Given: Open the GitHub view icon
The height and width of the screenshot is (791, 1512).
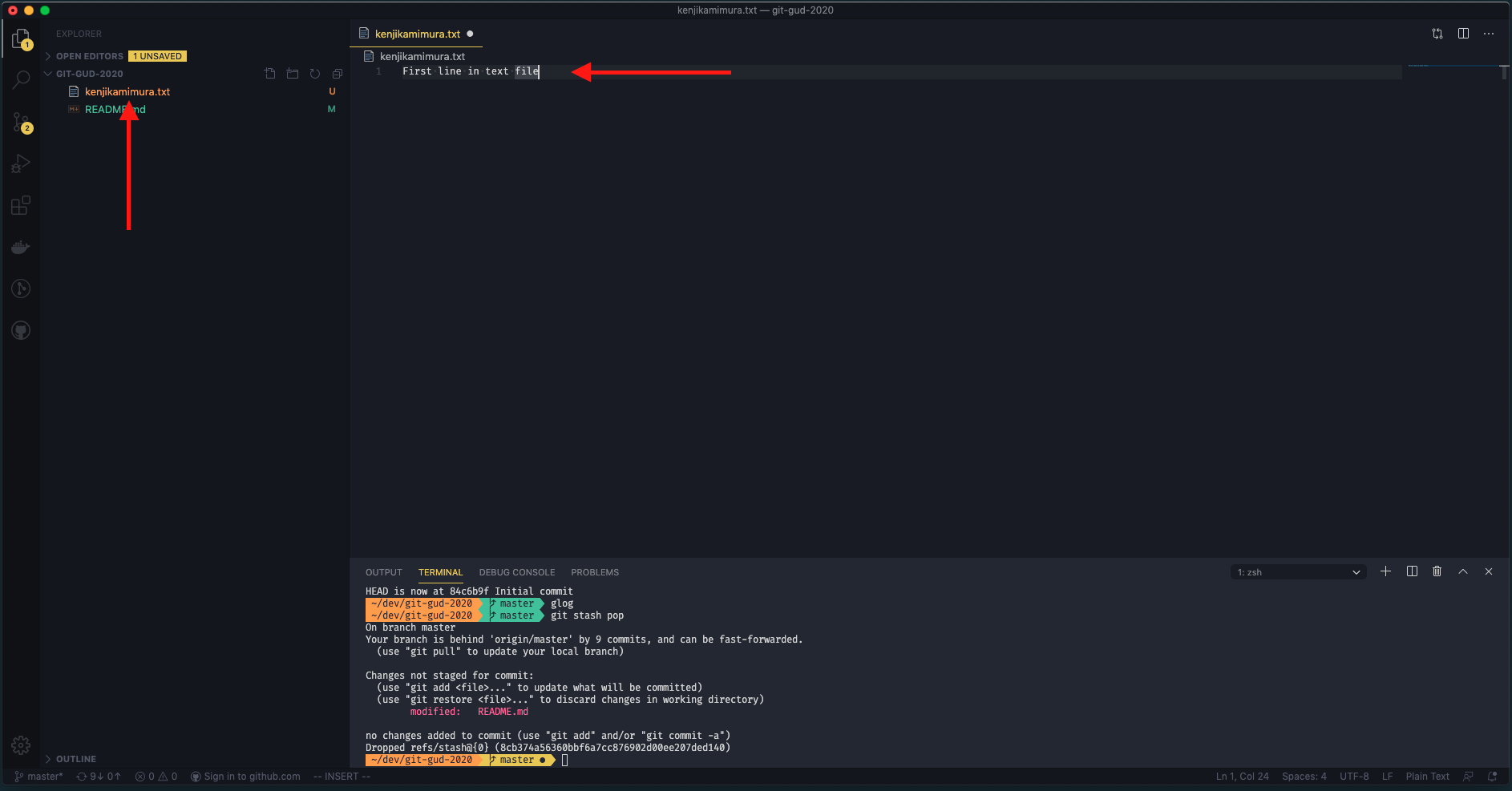Looking at the screenshot, I should (21, 330).
